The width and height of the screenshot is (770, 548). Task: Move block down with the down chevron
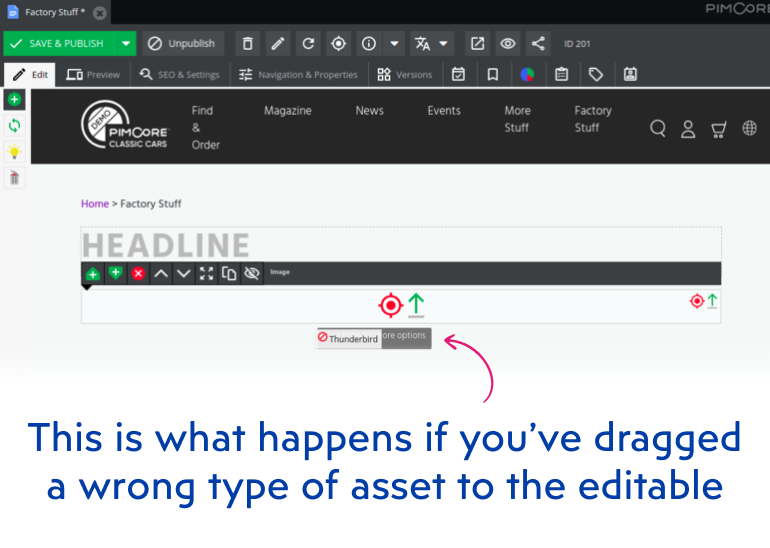184,274
